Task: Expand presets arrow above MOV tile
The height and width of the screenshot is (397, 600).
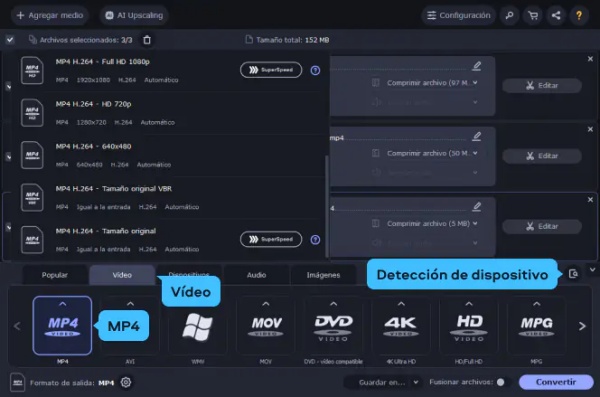Action: pos(266,304)
